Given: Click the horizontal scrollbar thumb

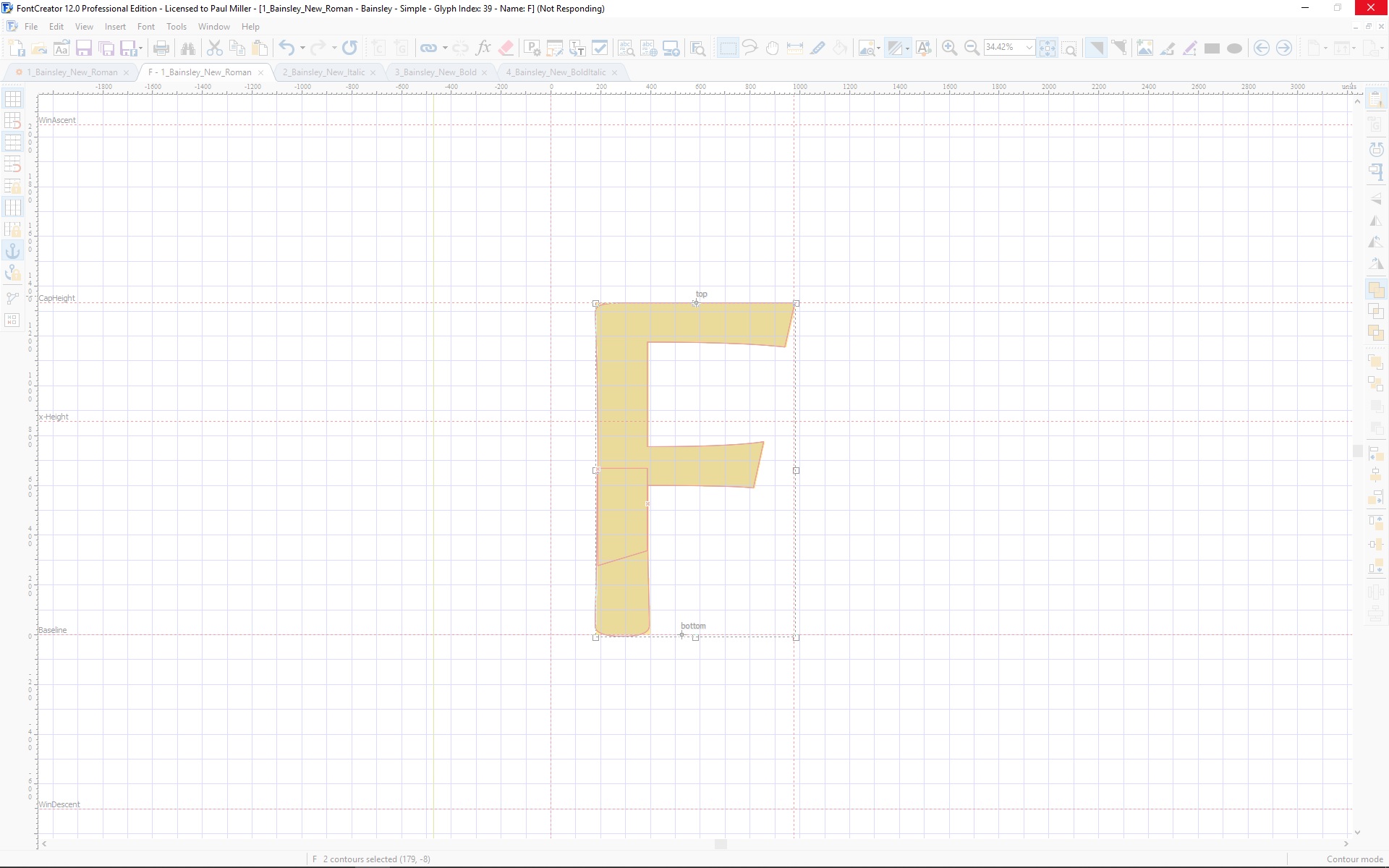Looking at the screenshot, I should (721, 844).
